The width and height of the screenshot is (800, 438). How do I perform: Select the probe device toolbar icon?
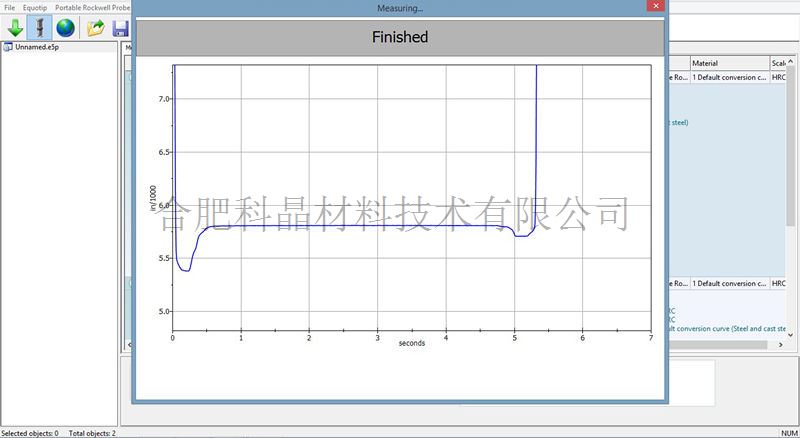click(x=41, y=28)
